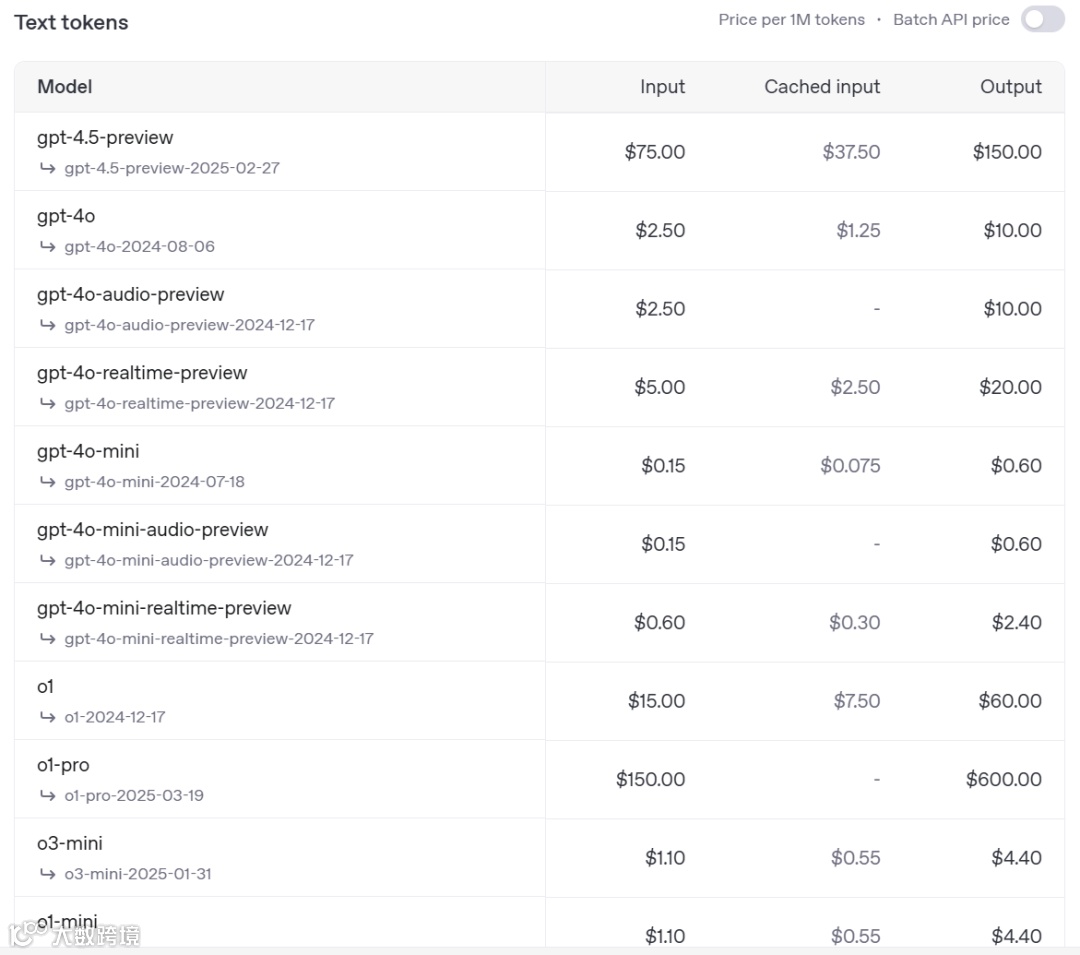Click the Input column header
The image size is (1080, 955).
click(662, 87)
